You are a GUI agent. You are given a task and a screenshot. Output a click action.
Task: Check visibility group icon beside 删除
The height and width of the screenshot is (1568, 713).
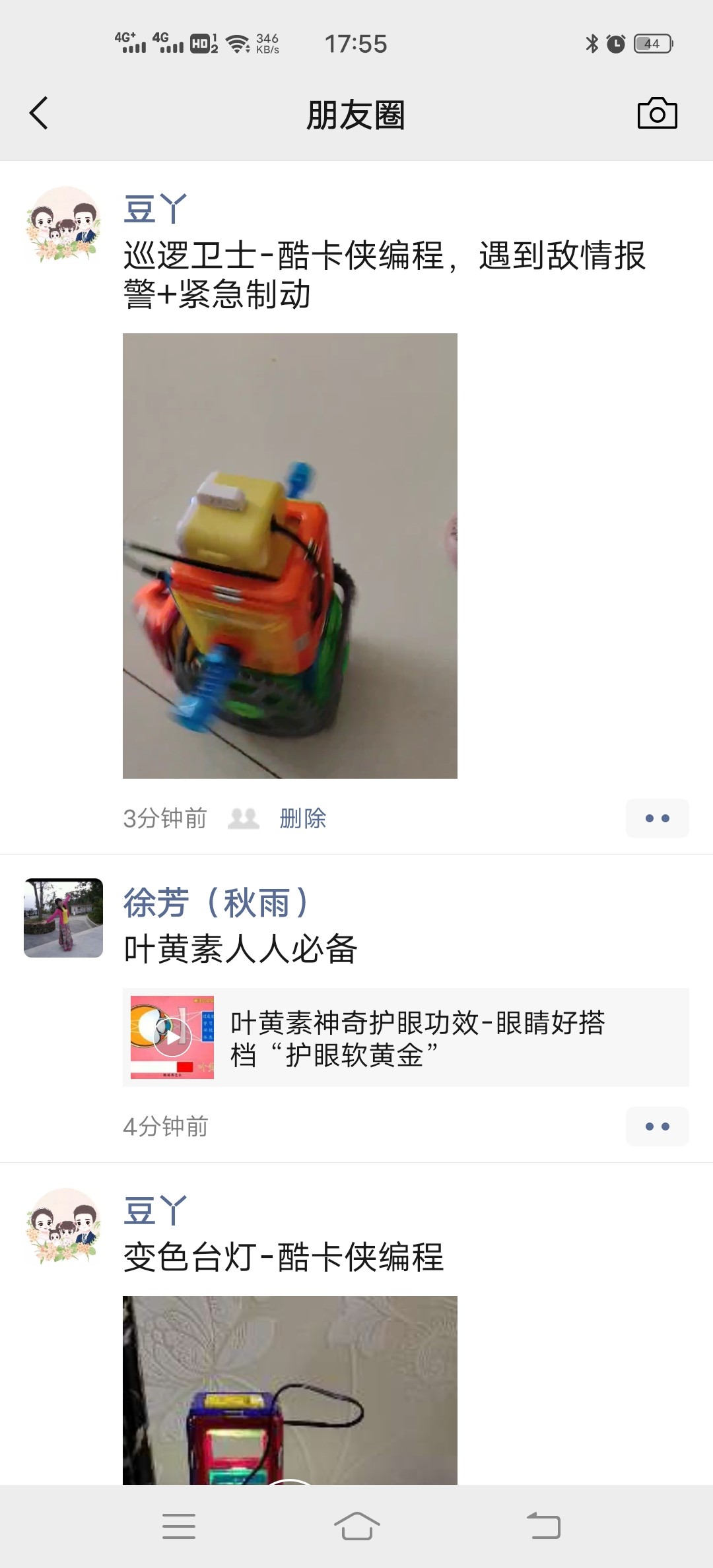pos(244,818)
